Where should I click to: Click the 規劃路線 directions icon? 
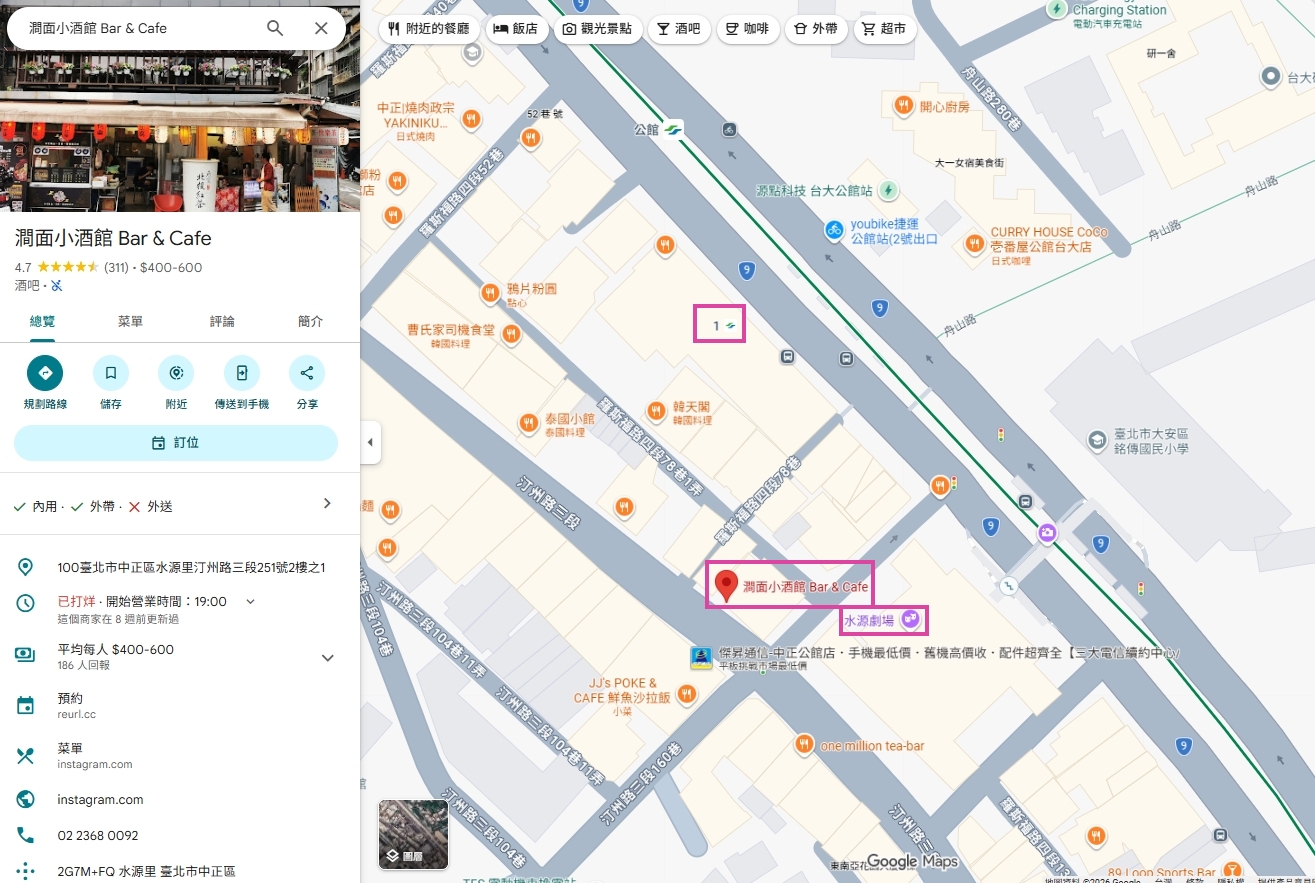[x=45, y=373]
